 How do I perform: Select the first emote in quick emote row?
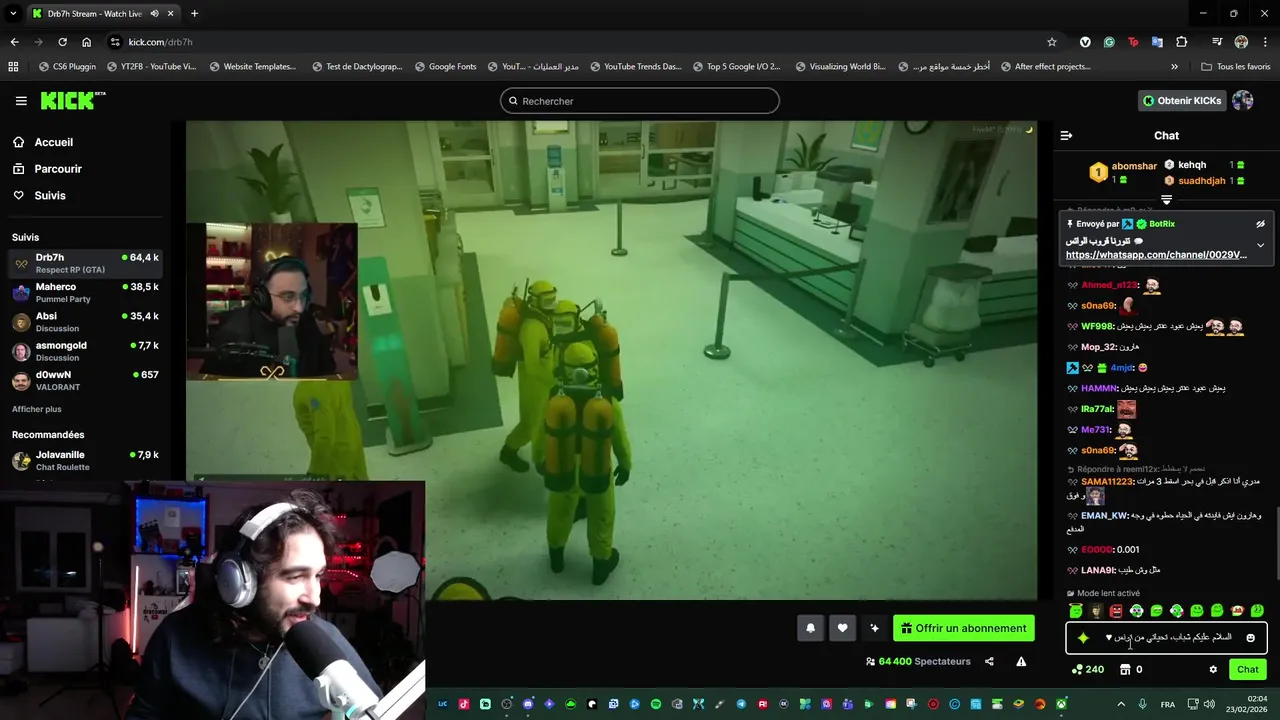click(x=1076, y=611)
